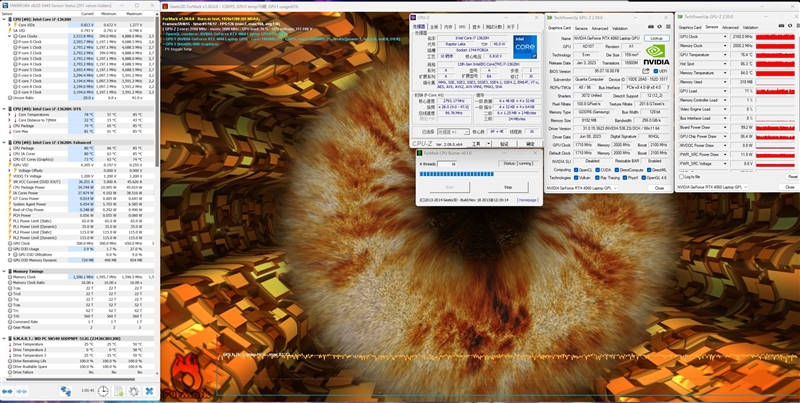Viewport: 800px width, 403px height.
Task: Click the clock icon beside Core Clocks in HWiNFO
Action: [x=16, y=36]
